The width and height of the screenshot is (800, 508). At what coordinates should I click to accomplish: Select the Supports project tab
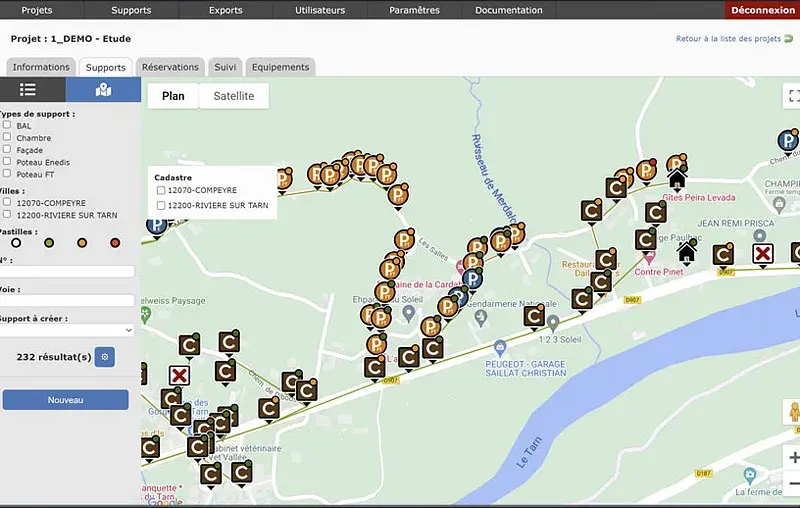106,67
